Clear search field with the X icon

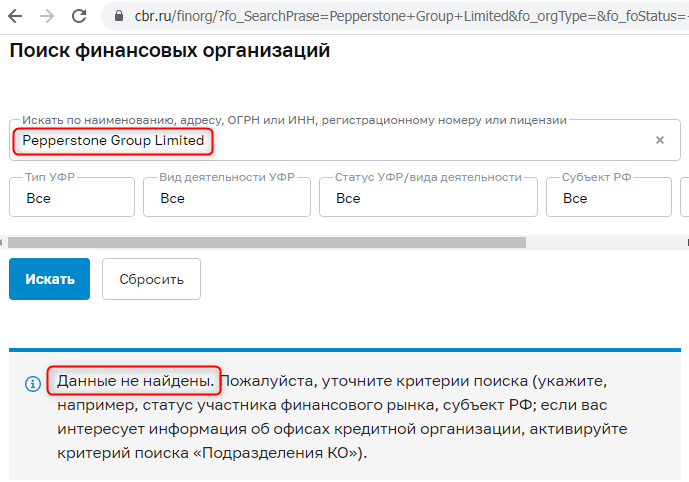point(660,140)
